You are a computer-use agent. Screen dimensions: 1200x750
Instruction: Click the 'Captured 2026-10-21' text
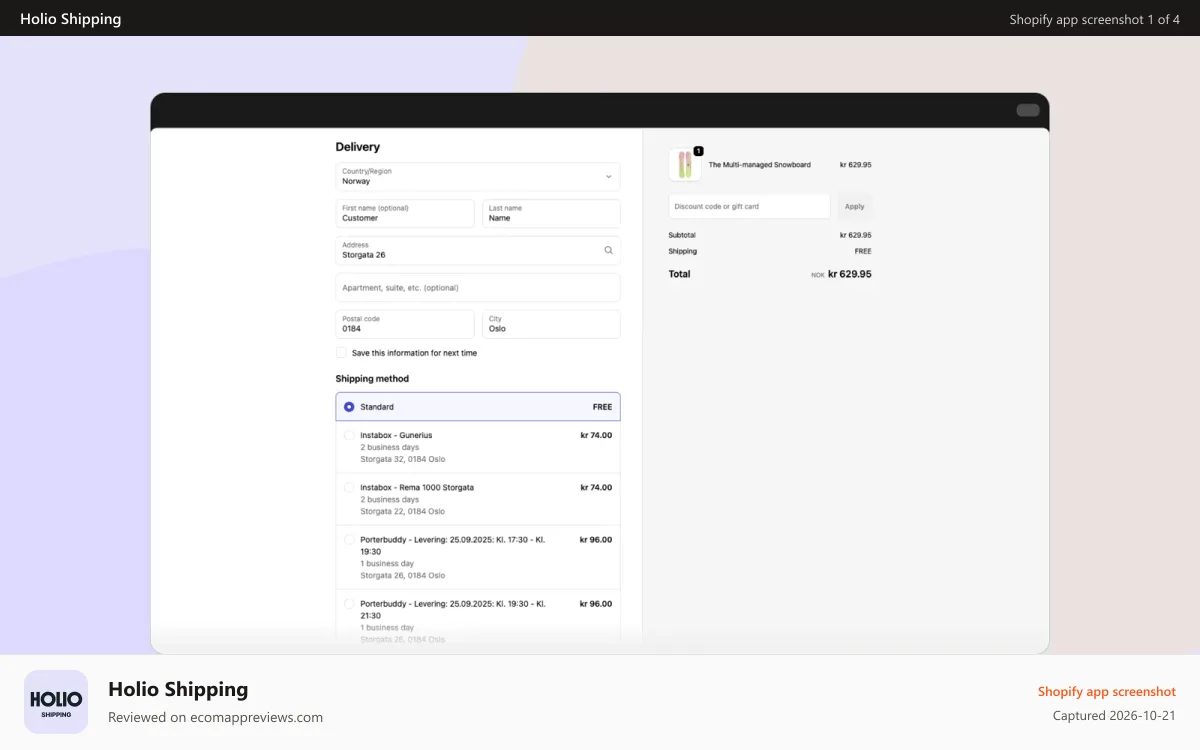[1114, 716]
